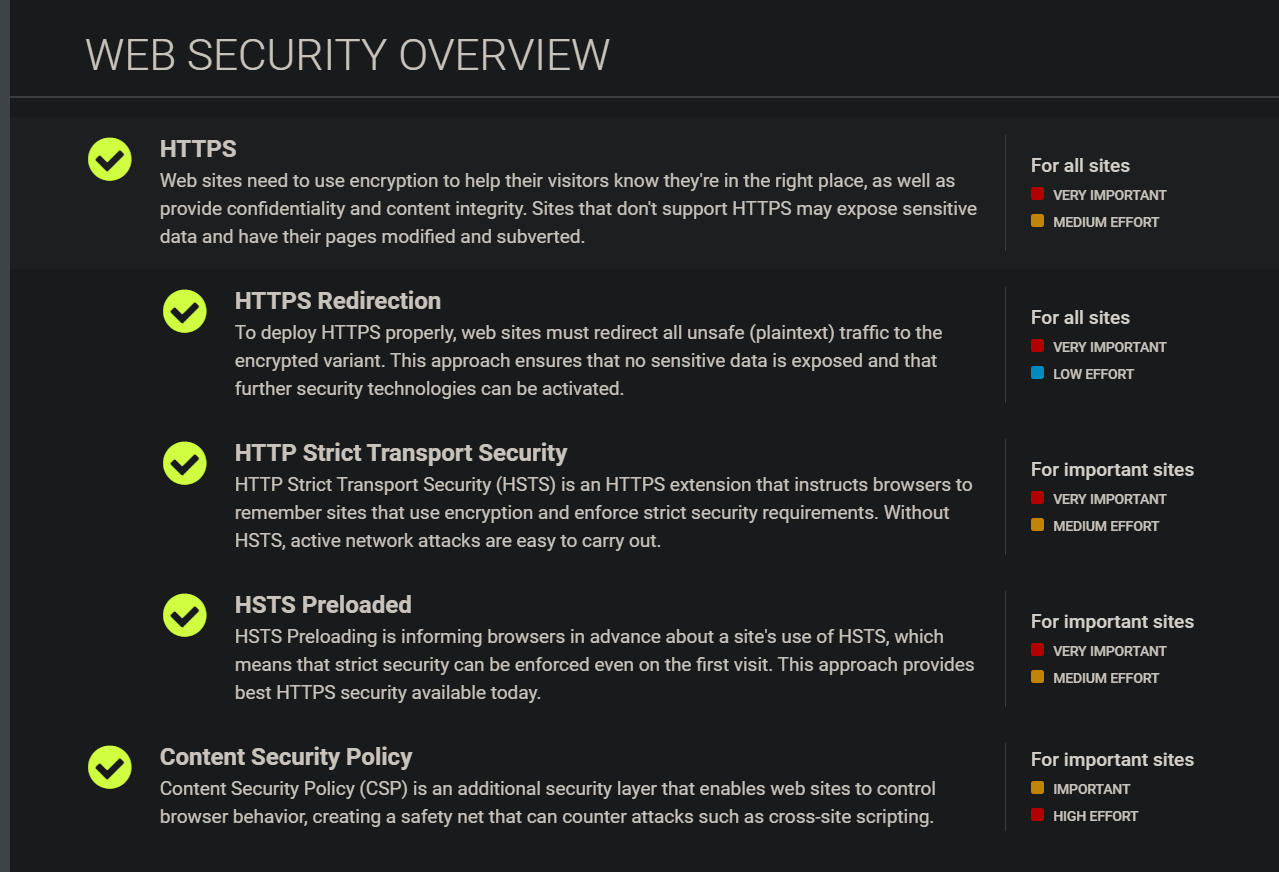
Task: Click the green checkmark beside HTTPS
Action: [109, 159]
